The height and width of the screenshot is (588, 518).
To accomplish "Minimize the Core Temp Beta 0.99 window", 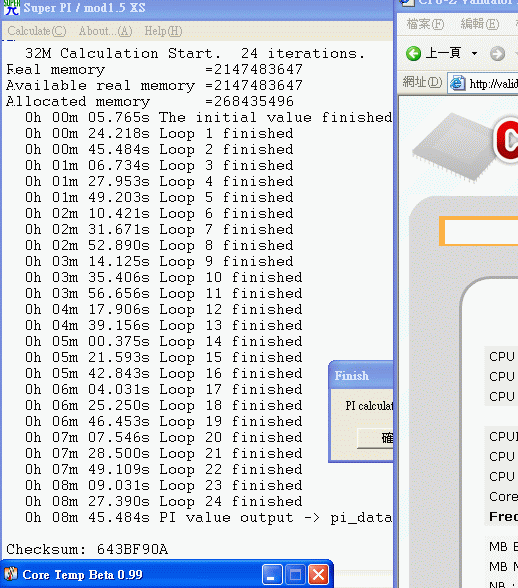I will pyautogui.click(x=272, y=574).
